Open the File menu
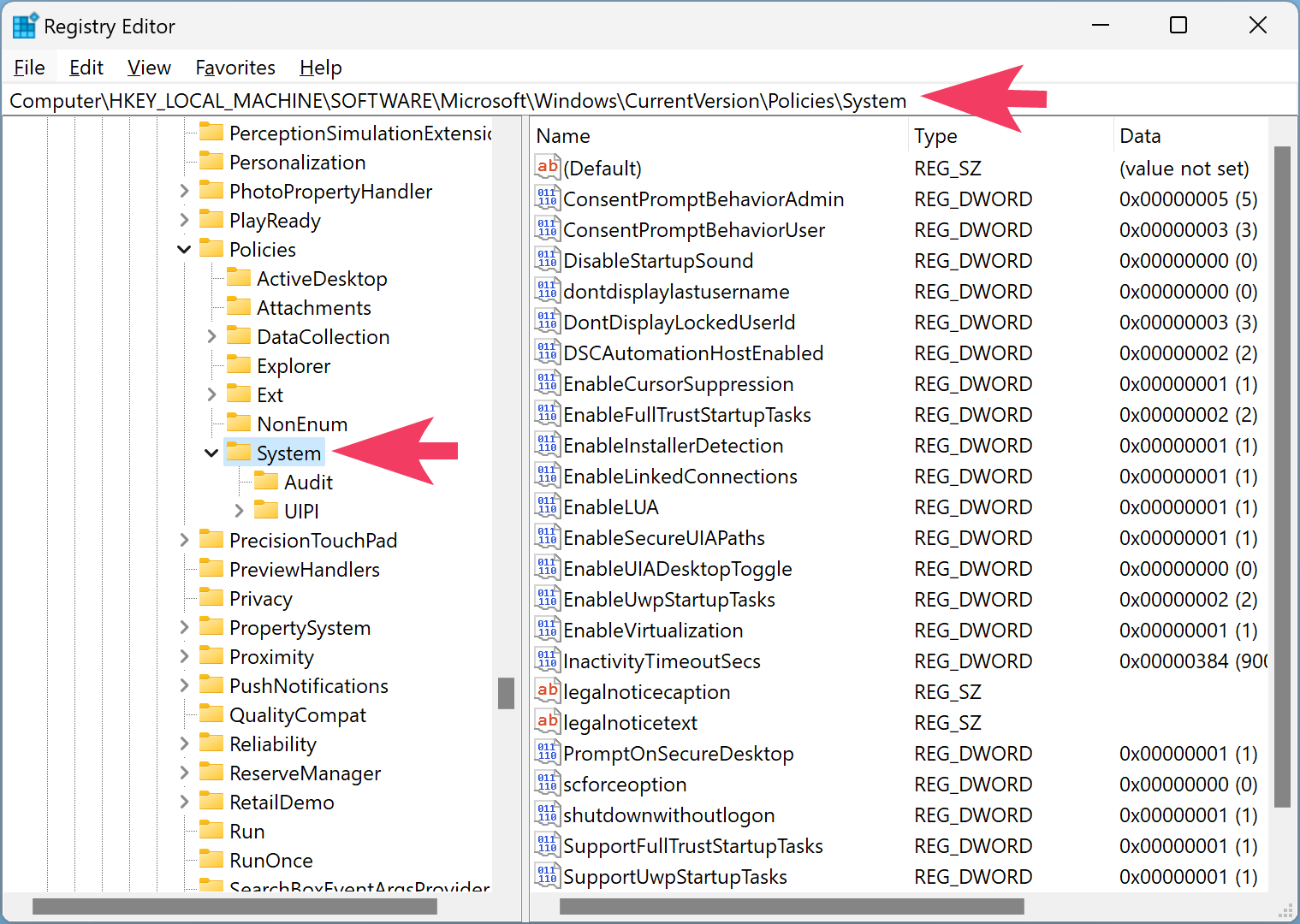Viewport: 1300px width, 924px height. coord(30,68)
